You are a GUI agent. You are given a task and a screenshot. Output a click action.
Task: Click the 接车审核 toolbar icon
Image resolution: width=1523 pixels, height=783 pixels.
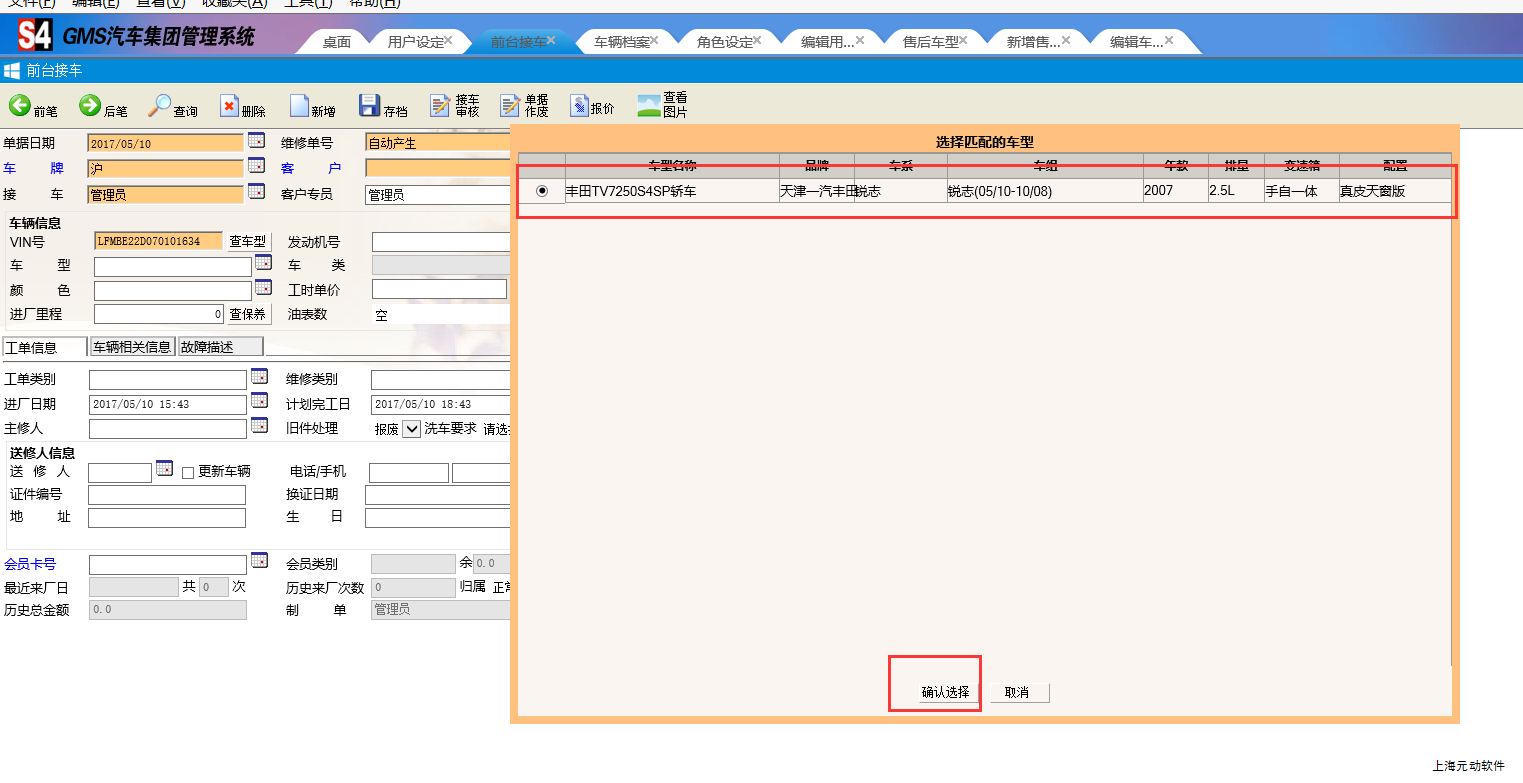coord(441,106)
